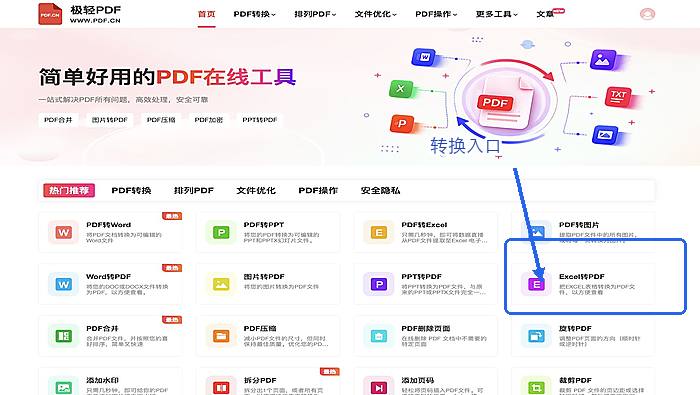Viewport: 700px width, 395px height.
Task: Select the 热门推荐 category tab
Action: click(69, 191)
